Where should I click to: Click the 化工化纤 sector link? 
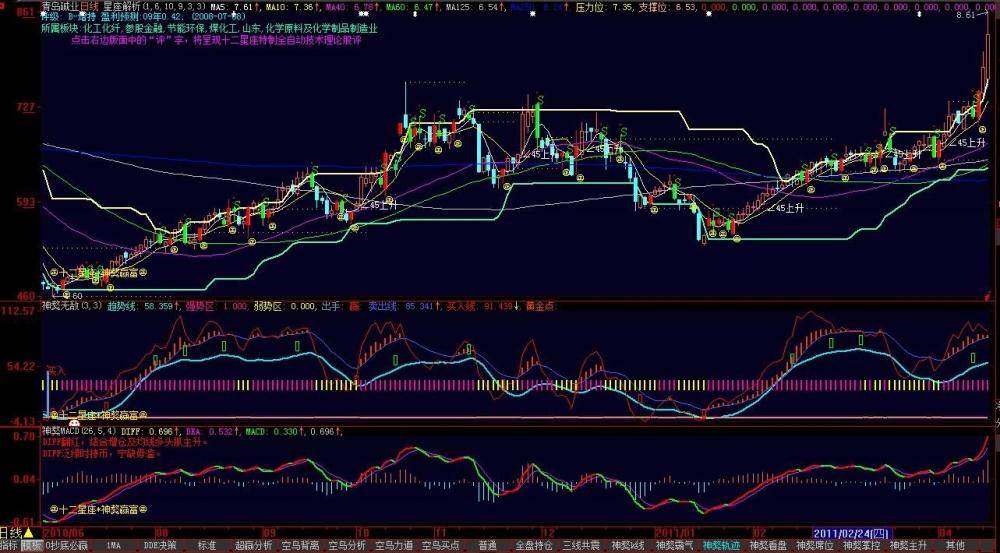tap(103, 29)
